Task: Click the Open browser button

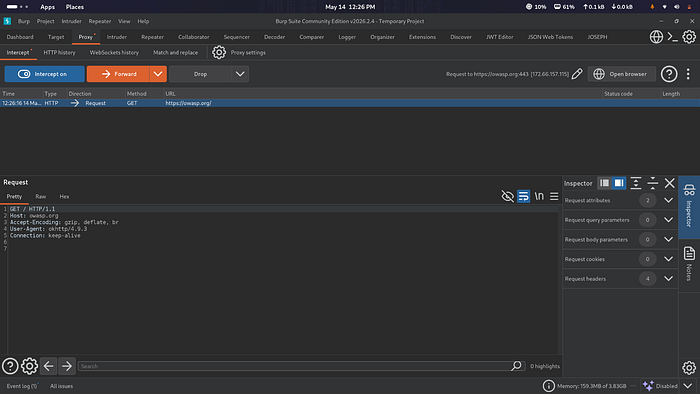Action: (621, 74)
